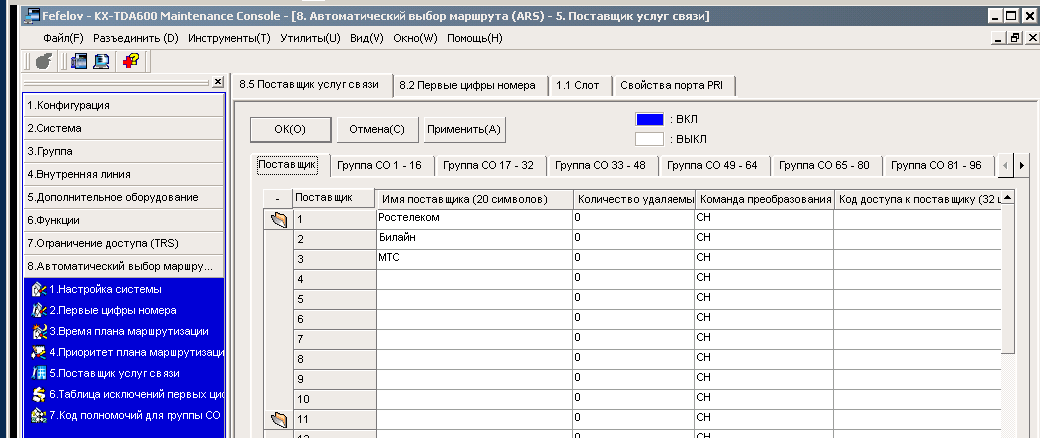The height and width of the screenshot is (438, 1040).
Task: Switch to Группа СО 81 - 96 tab
Action: [939, 165]
